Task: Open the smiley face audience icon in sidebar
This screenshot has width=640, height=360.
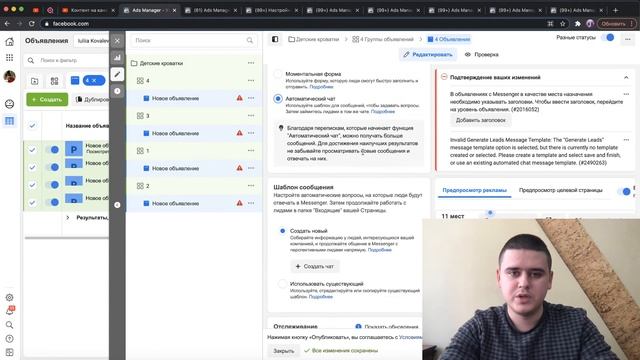Action: tap(9, 104)
